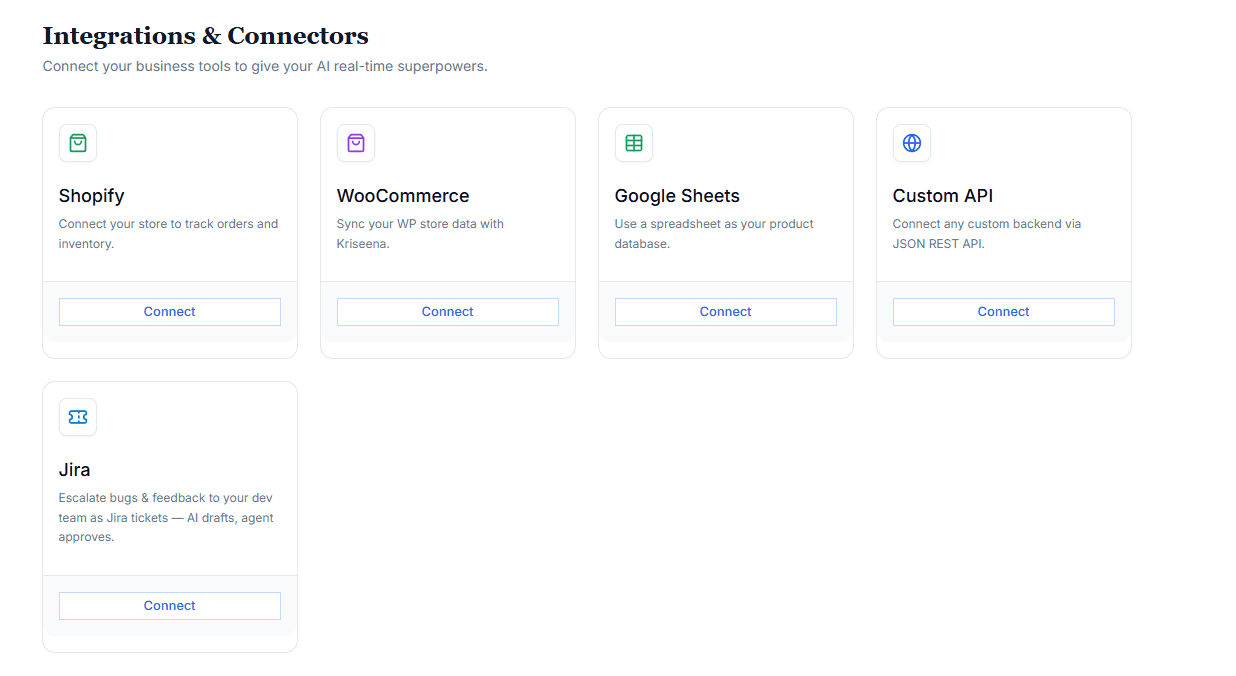The height and width of the screenshot is (676, 1236).
Task: Connect the Google Sheets integration
Action: 726,312
